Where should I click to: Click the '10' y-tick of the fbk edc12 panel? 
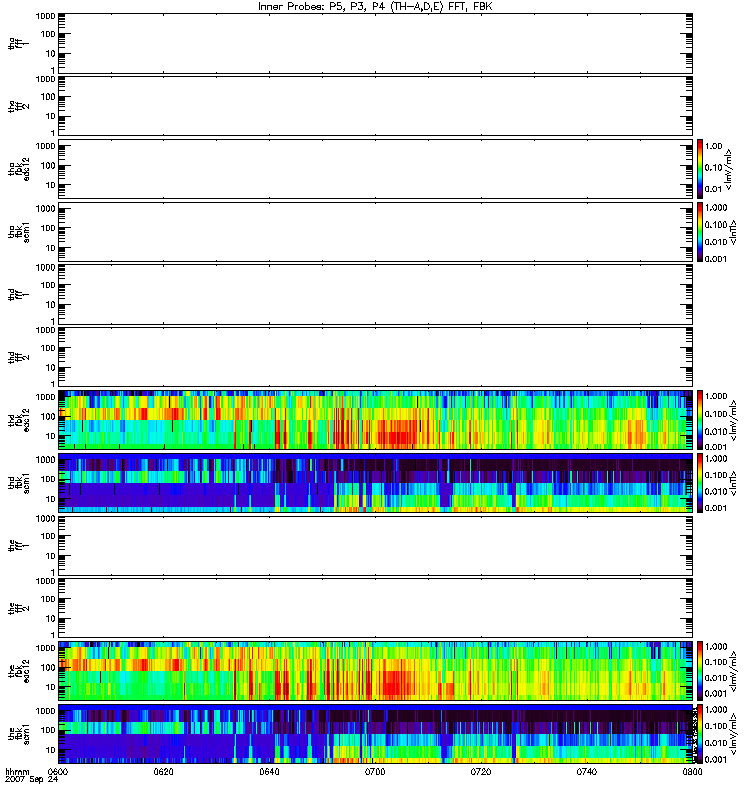[x=51, y=687]
